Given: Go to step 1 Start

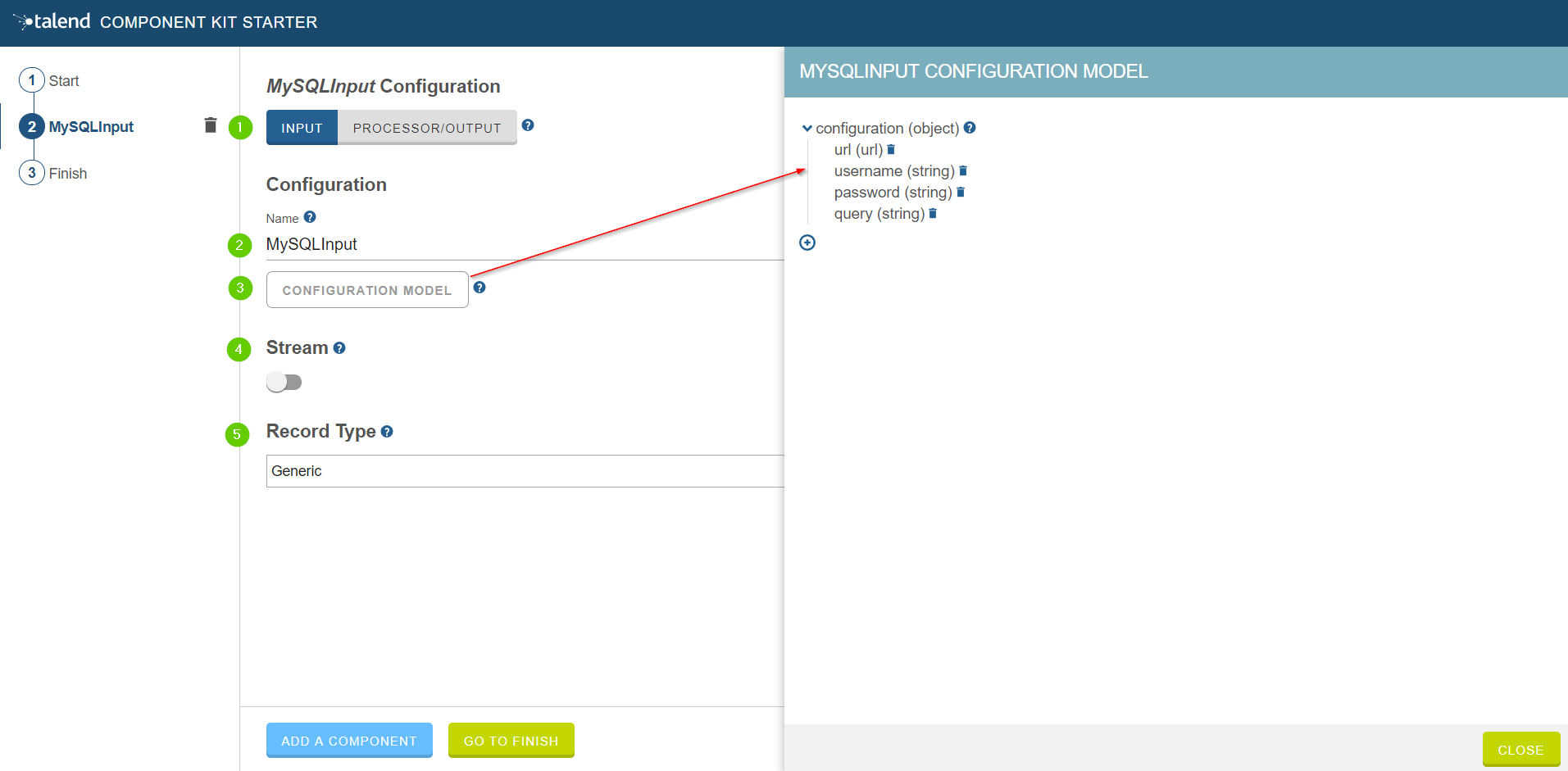Looking at the screenshot, I should 49,80.
